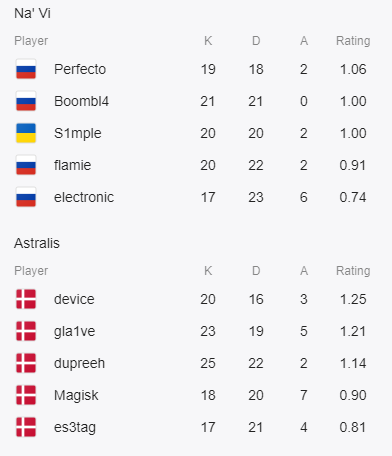Open the device player name
Image resolution: width=392 pixels, height=456 pixels.
(x=74, y=299)
